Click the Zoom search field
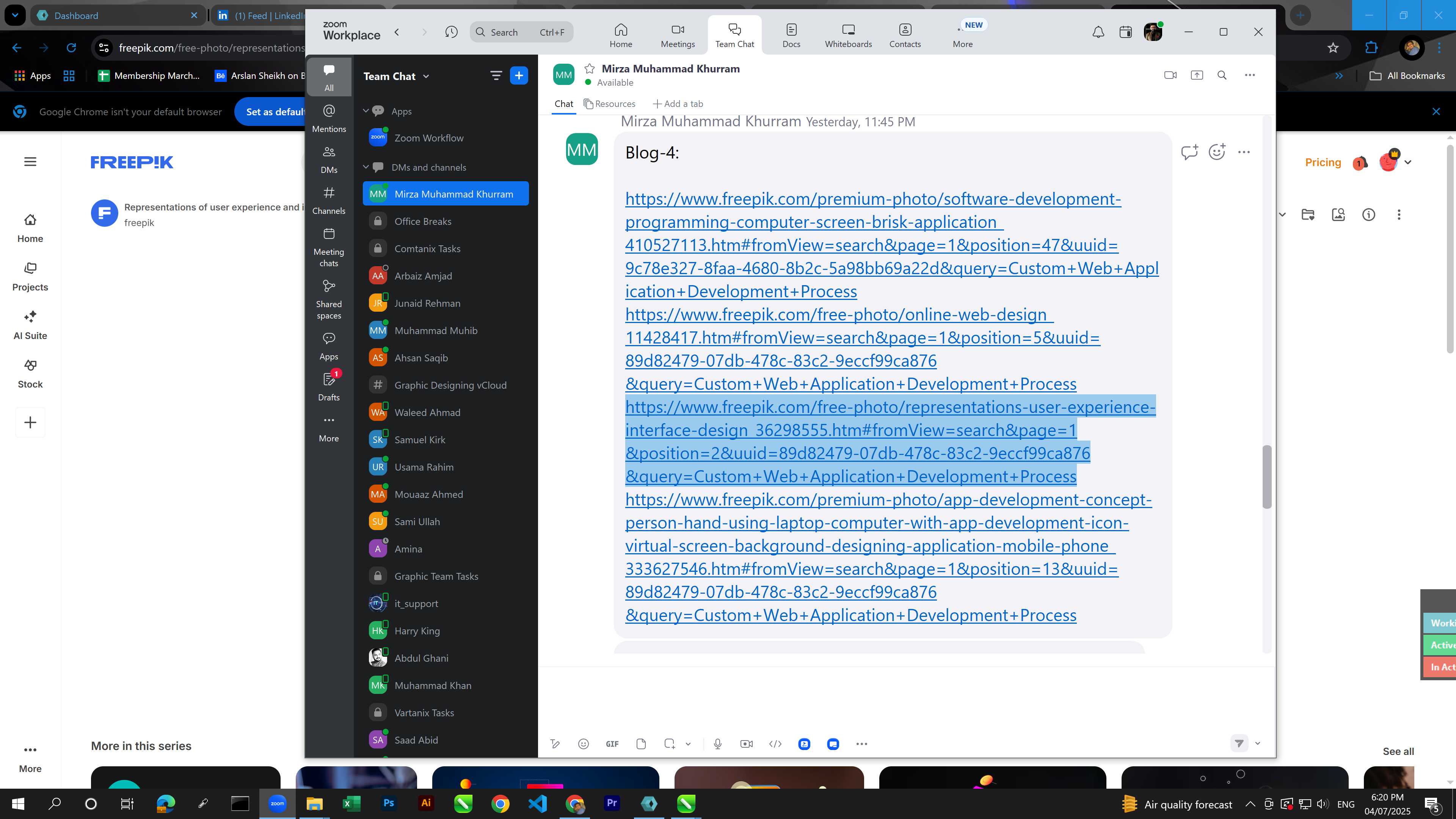The image size is (1456, 819). click(521, 31)
